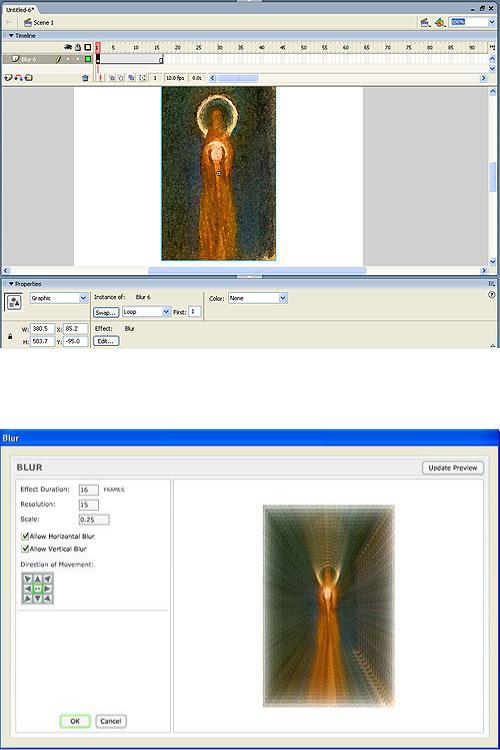Click the painting image on the stage
This screenshot has width=500, height=750.
pos(219,174)
